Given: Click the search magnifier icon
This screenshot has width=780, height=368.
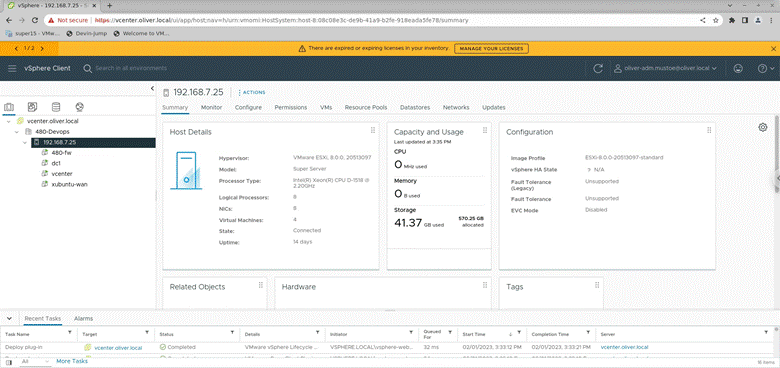Looking at the screenshot, I should pos(88,69).
